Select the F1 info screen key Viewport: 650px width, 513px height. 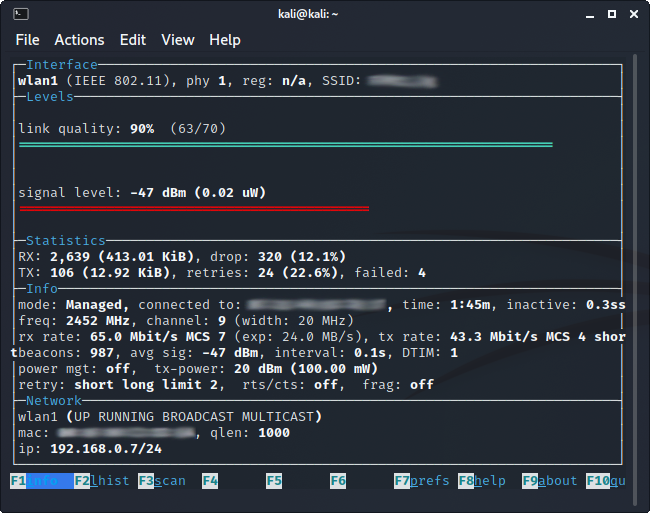click(x=40, y=481)
